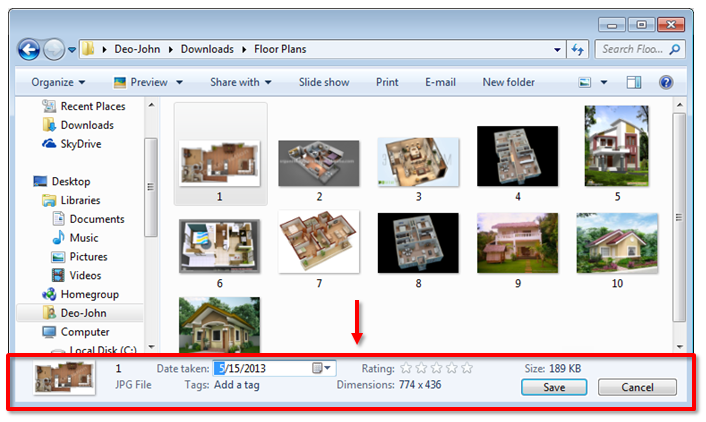Click the greyed Forward navigation arrow
Viewport: 706px width, 422px height.
[x=54, y=50]
